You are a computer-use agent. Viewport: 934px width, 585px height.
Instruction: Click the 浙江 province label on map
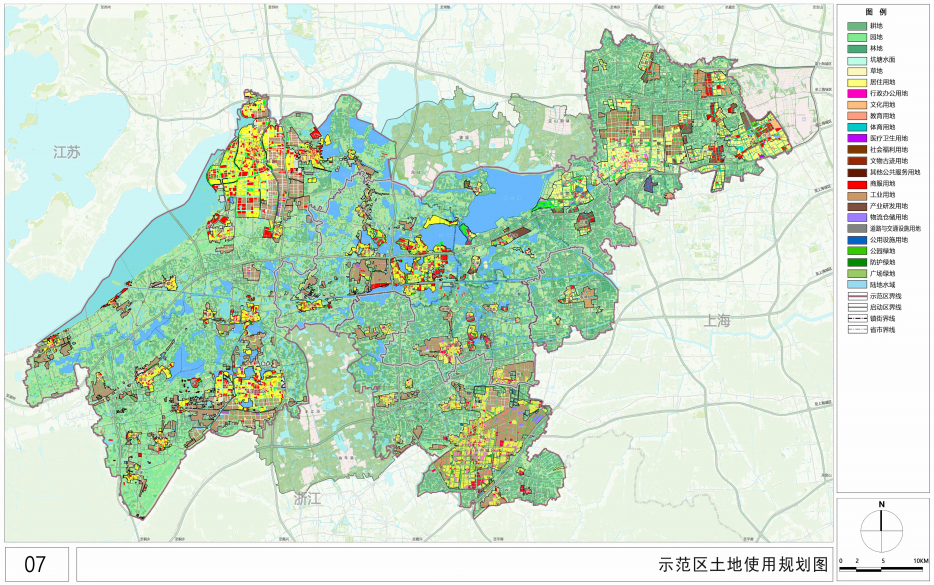[308, 499]
